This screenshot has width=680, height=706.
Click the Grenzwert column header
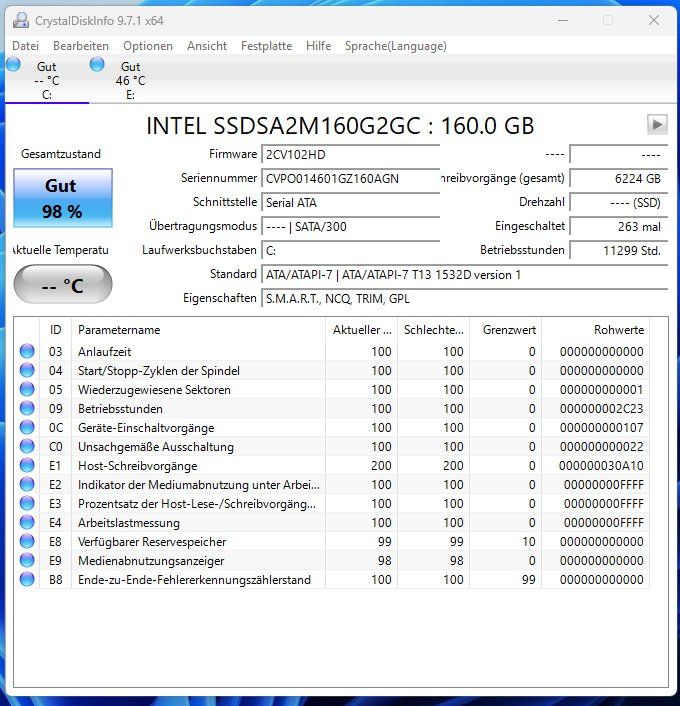(505, 330)
